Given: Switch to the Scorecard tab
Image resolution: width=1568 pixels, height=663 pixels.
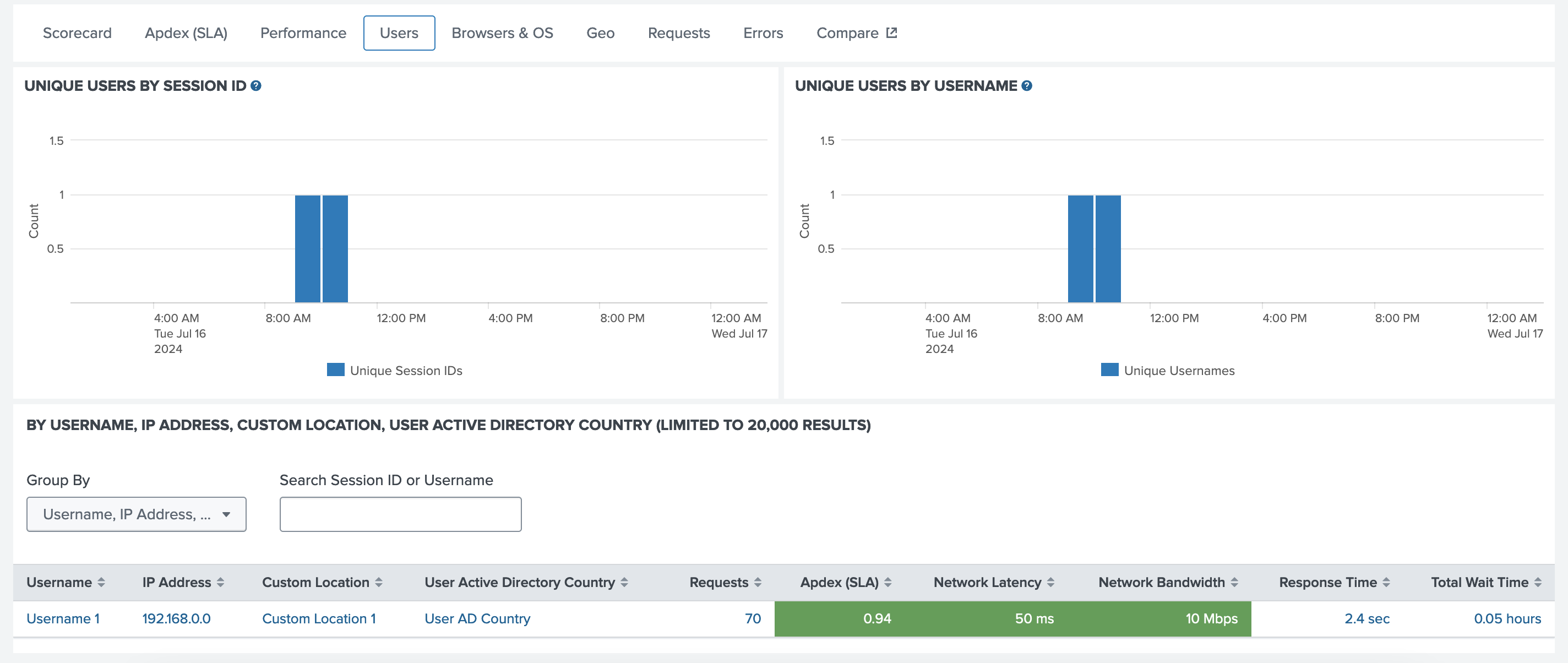Looking at the screenshot, I should [x=77, y=33].
